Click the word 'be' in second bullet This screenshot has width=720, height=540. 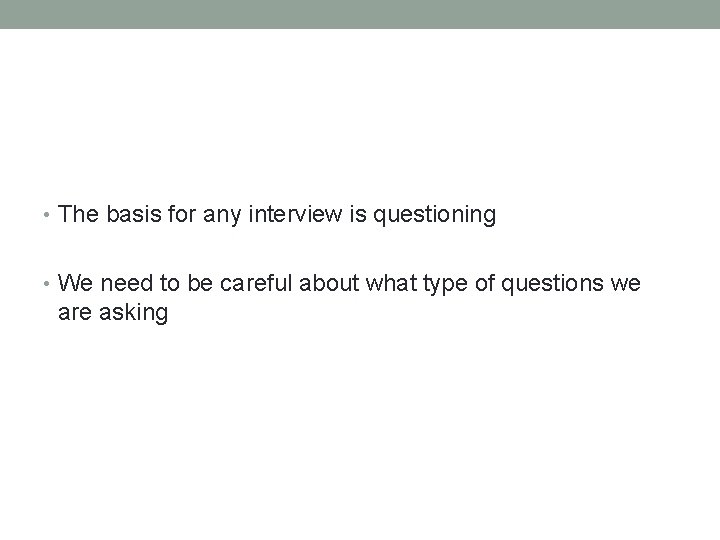200,283
